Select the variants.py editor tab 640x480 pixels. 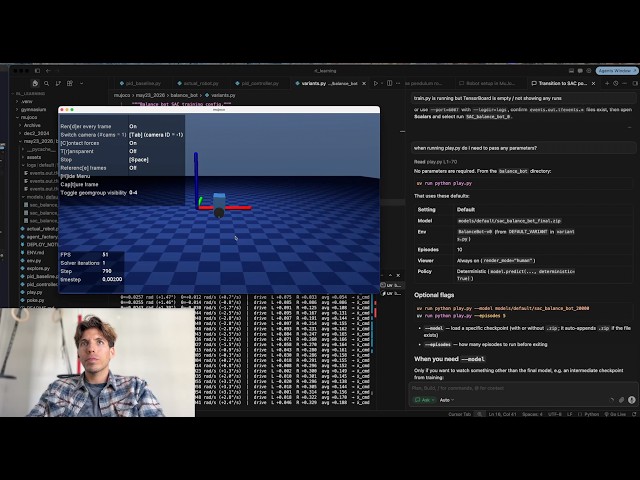point(327,83)
